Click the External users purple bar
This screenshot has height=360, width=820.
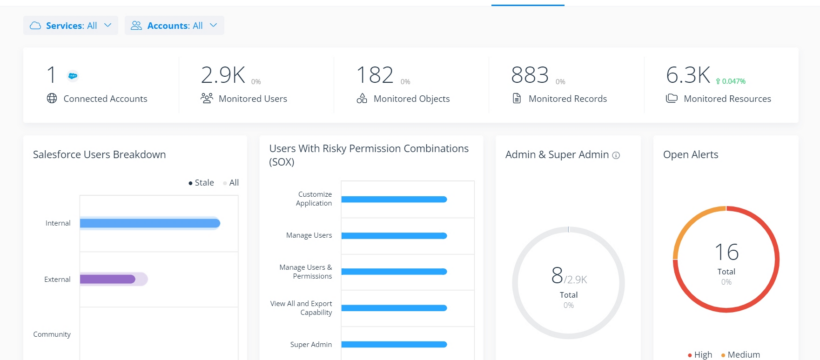tap(107, 279)
